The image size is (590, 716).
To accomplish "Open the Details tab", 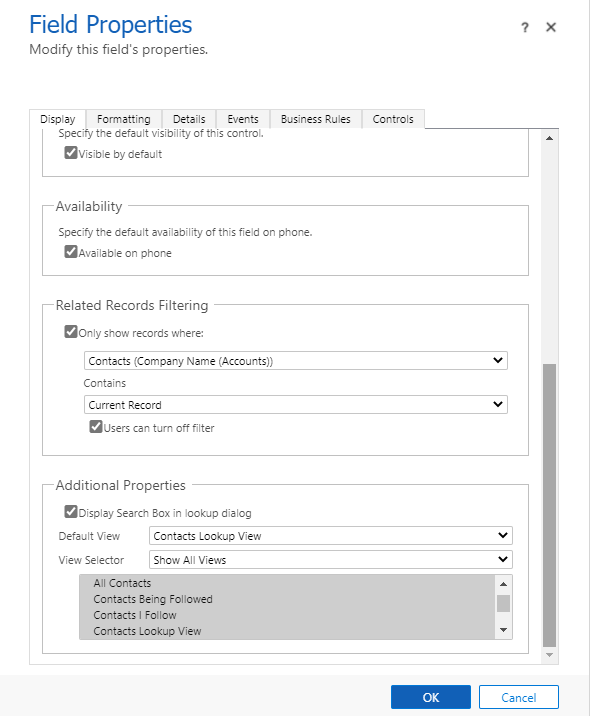I will pyautogui.click(x=189, y=119).
